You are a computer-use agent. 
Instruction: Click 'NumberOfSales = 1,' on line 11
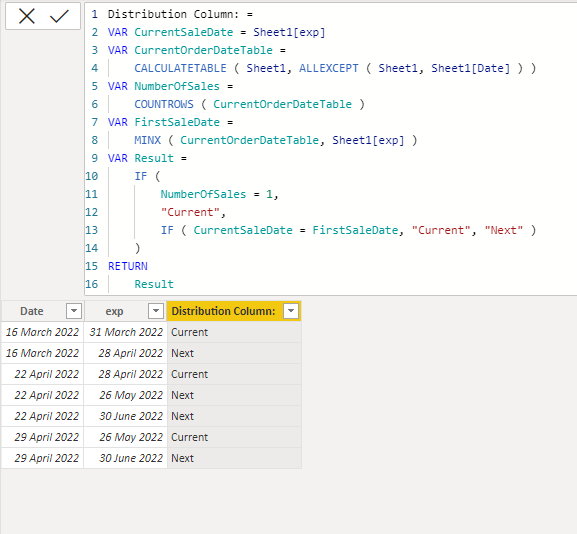point(219,194)
